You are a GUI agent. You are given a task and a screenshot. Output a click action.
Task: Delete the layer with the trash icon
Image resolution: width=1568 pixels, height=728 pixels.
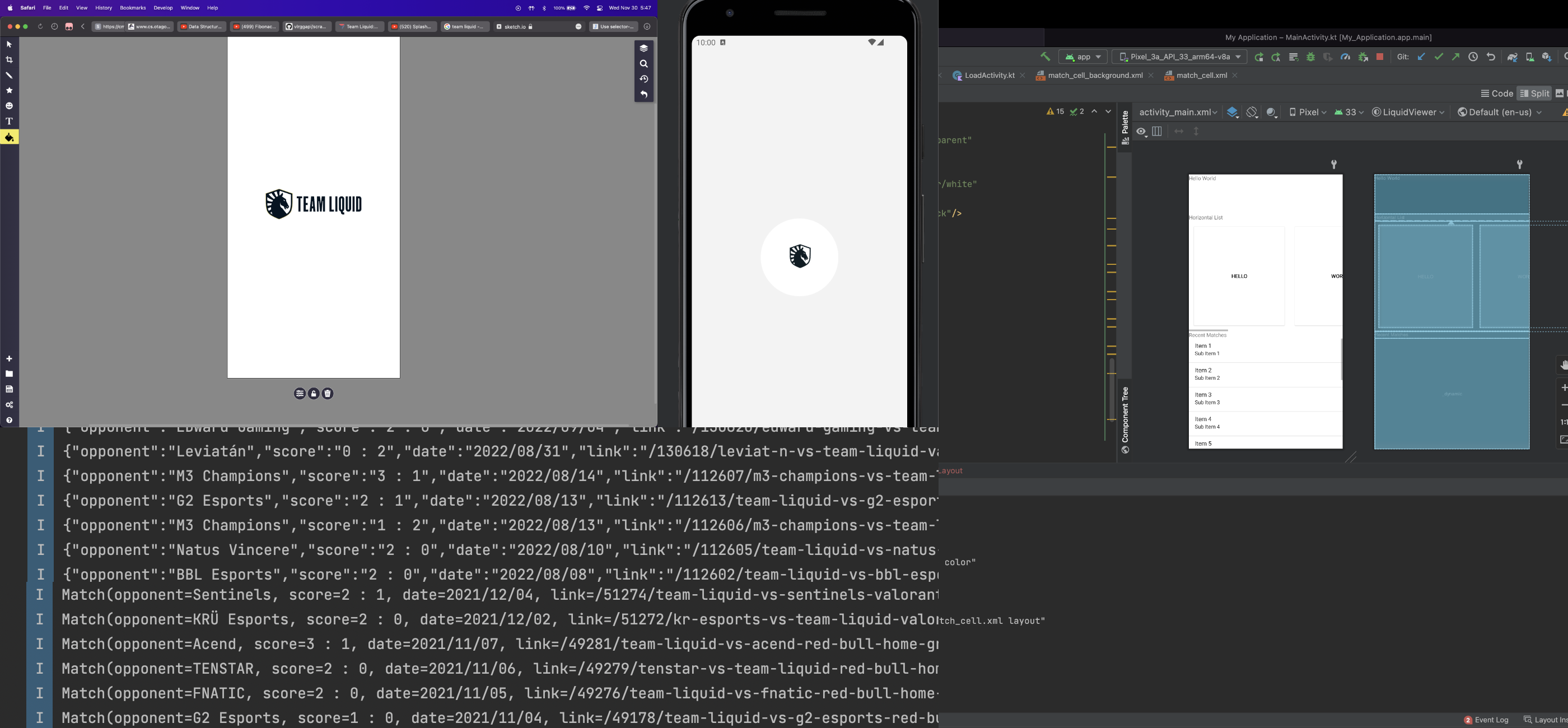pos(328,394)
